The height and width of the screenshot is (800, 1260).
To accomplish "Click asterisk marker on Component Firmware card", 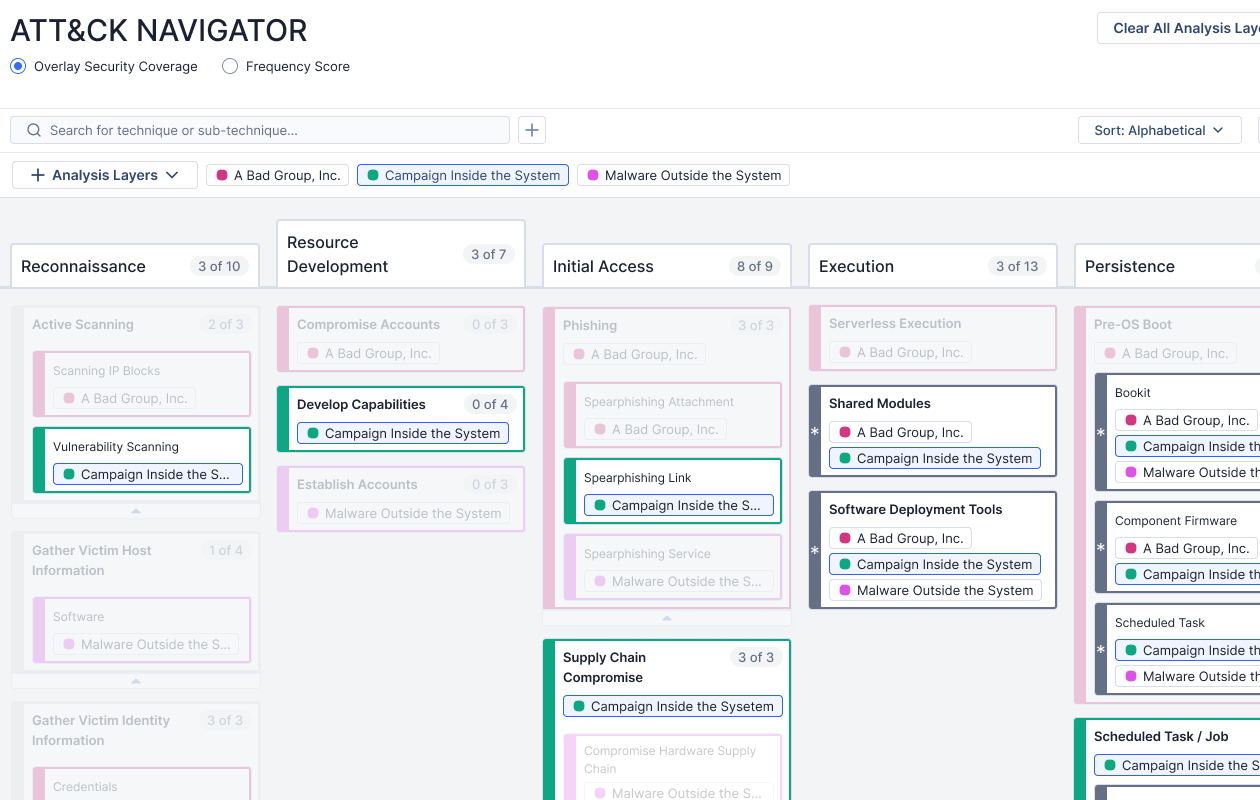I will [1101, 548].
